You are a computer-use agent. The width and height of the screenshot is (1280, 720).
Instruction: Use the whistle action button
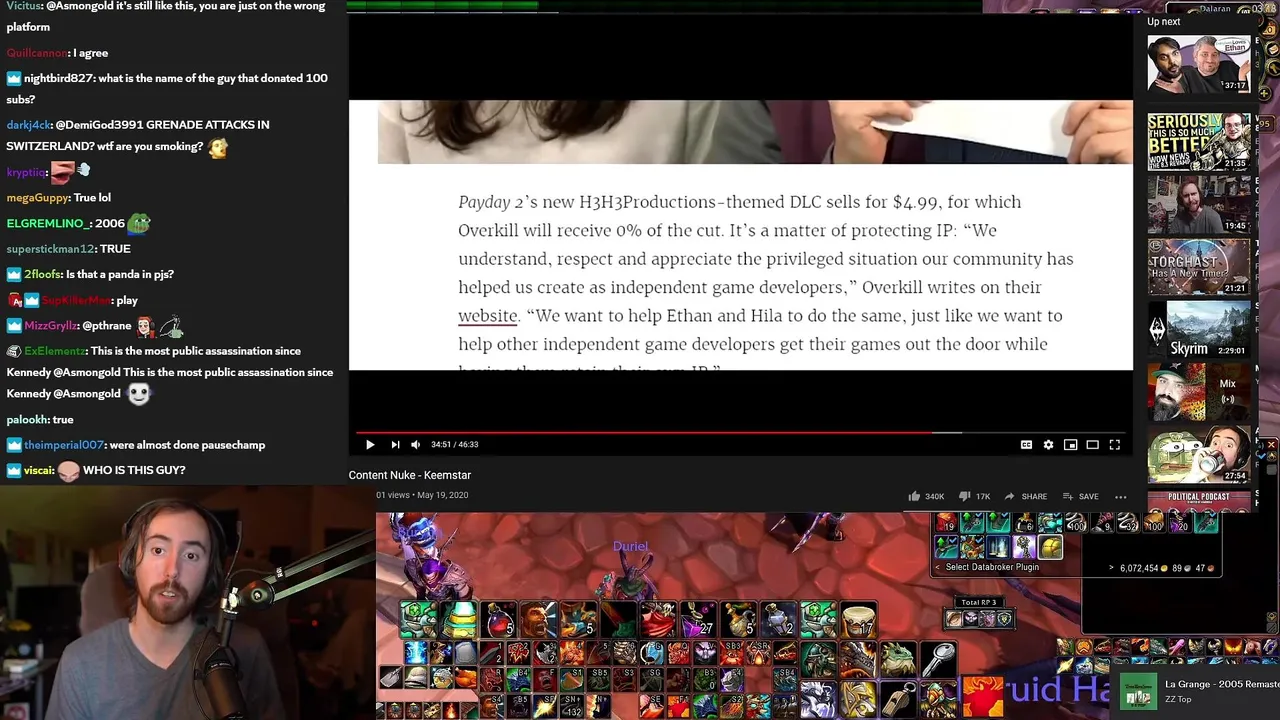click(x=898, y=699)
